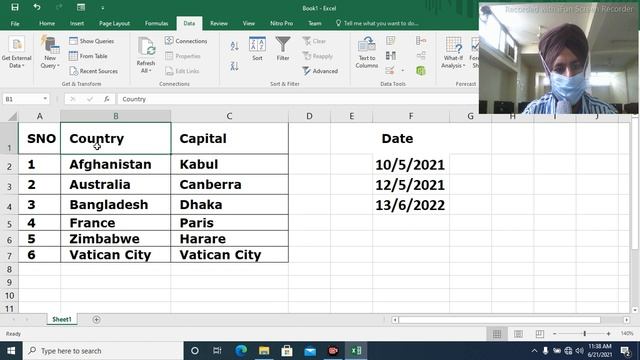Click the Relationships icon
This screenshot has width=640, height=360.
tap(421, 56)
